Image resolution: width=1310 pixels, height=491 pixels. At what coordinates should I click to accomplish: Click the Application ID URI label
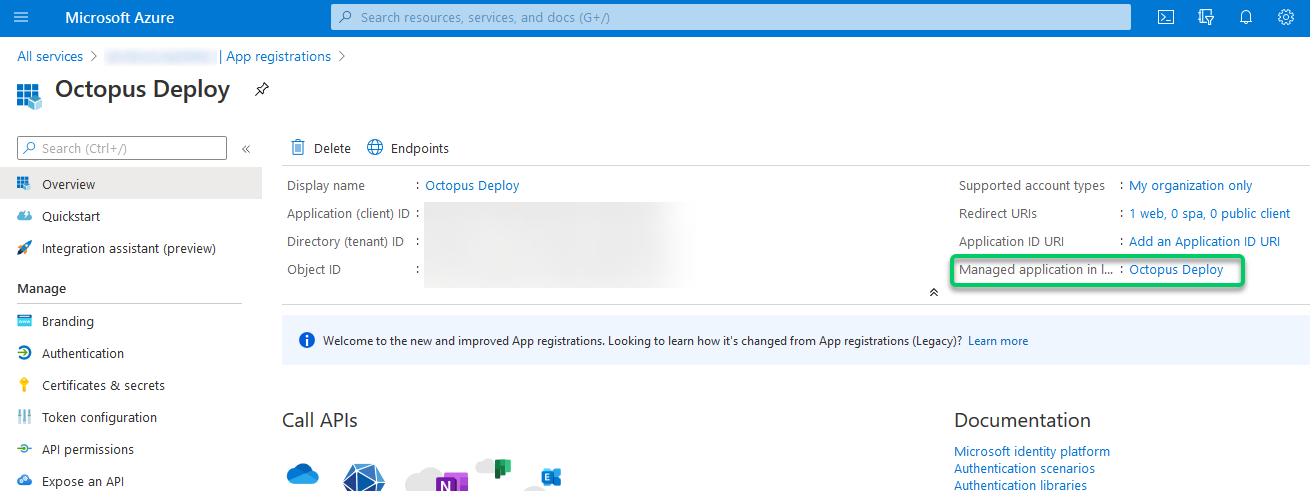coord(1011,241)
